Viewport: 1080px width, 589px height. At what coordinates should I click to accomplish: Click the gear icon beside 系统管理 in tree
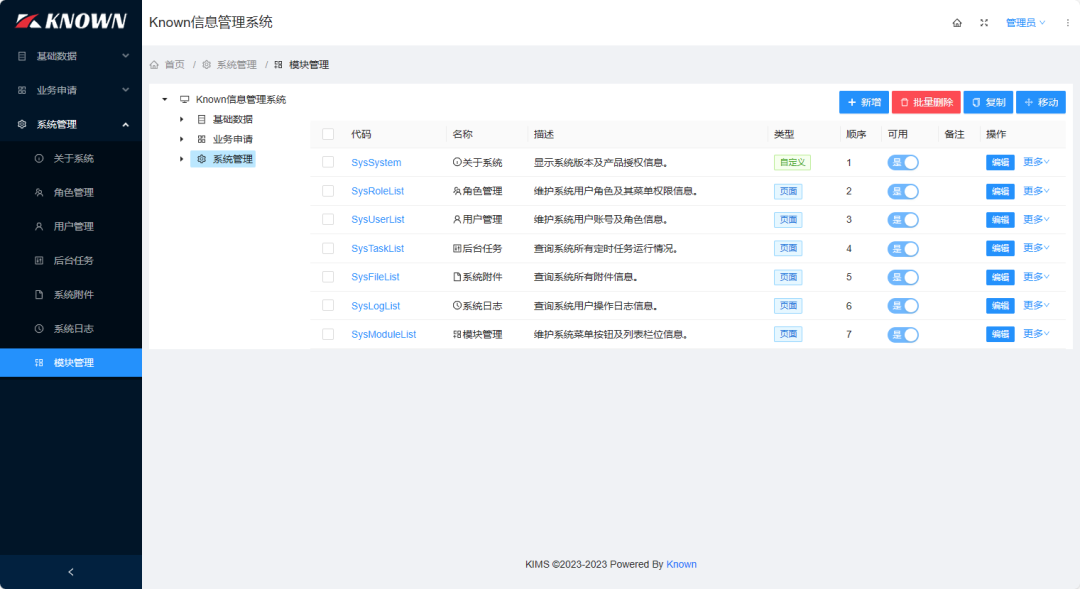pyautogui.click(x=201, y=159)
